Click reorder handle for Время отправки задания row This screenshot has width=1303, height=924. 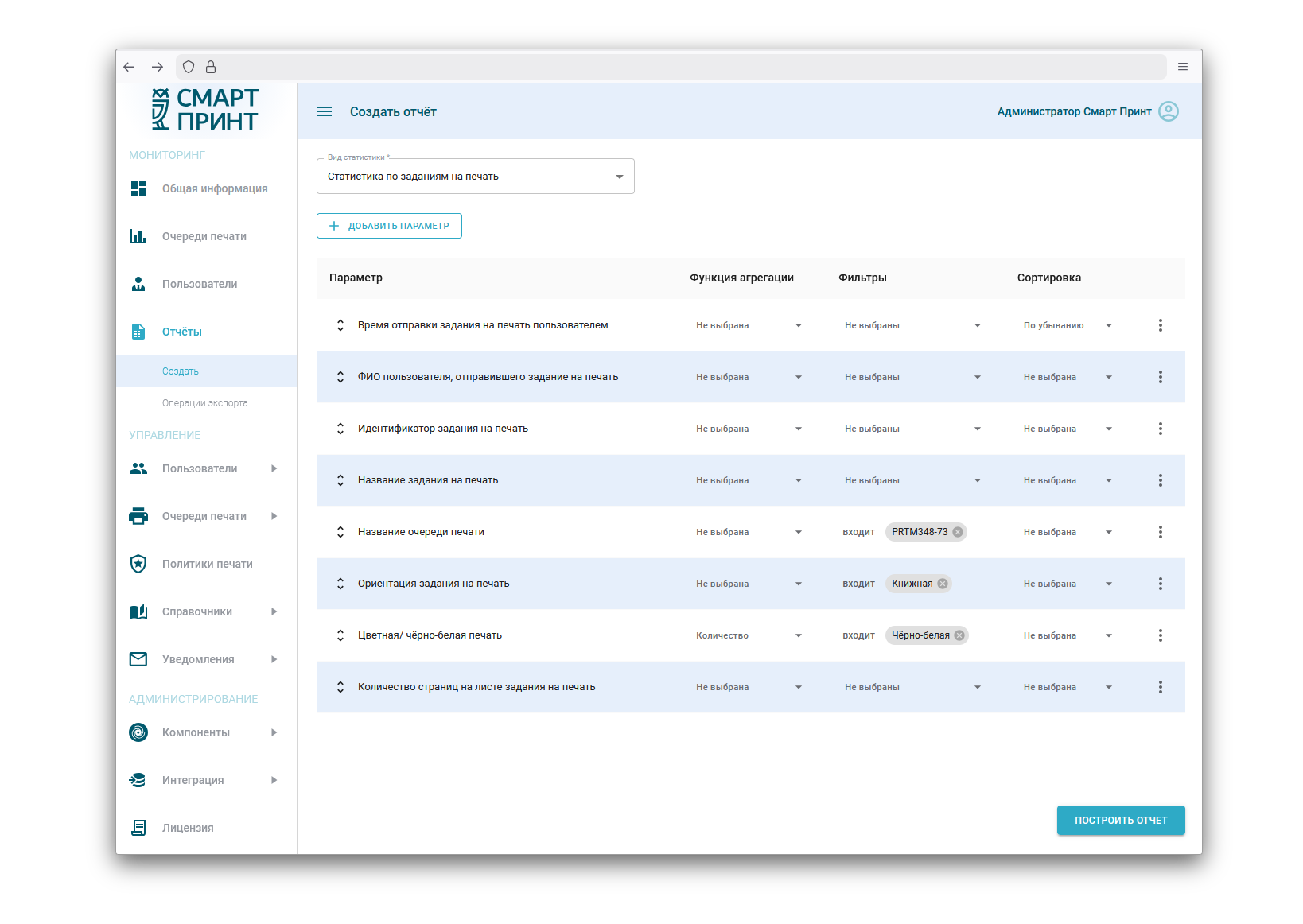coord(340,325)
